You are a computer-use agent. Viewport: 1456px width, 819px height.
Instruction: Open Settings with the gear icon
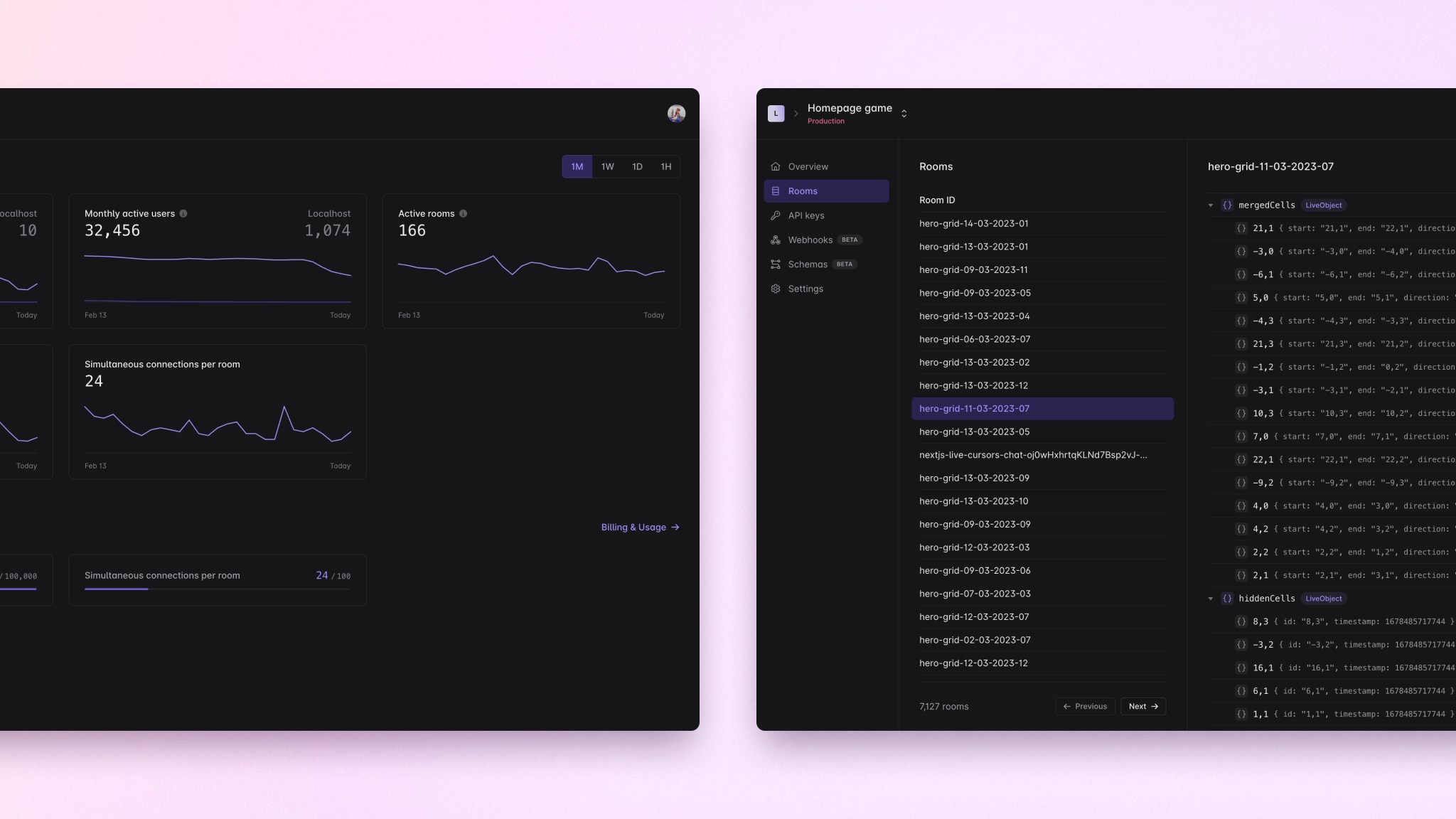(x=776, y=289)
